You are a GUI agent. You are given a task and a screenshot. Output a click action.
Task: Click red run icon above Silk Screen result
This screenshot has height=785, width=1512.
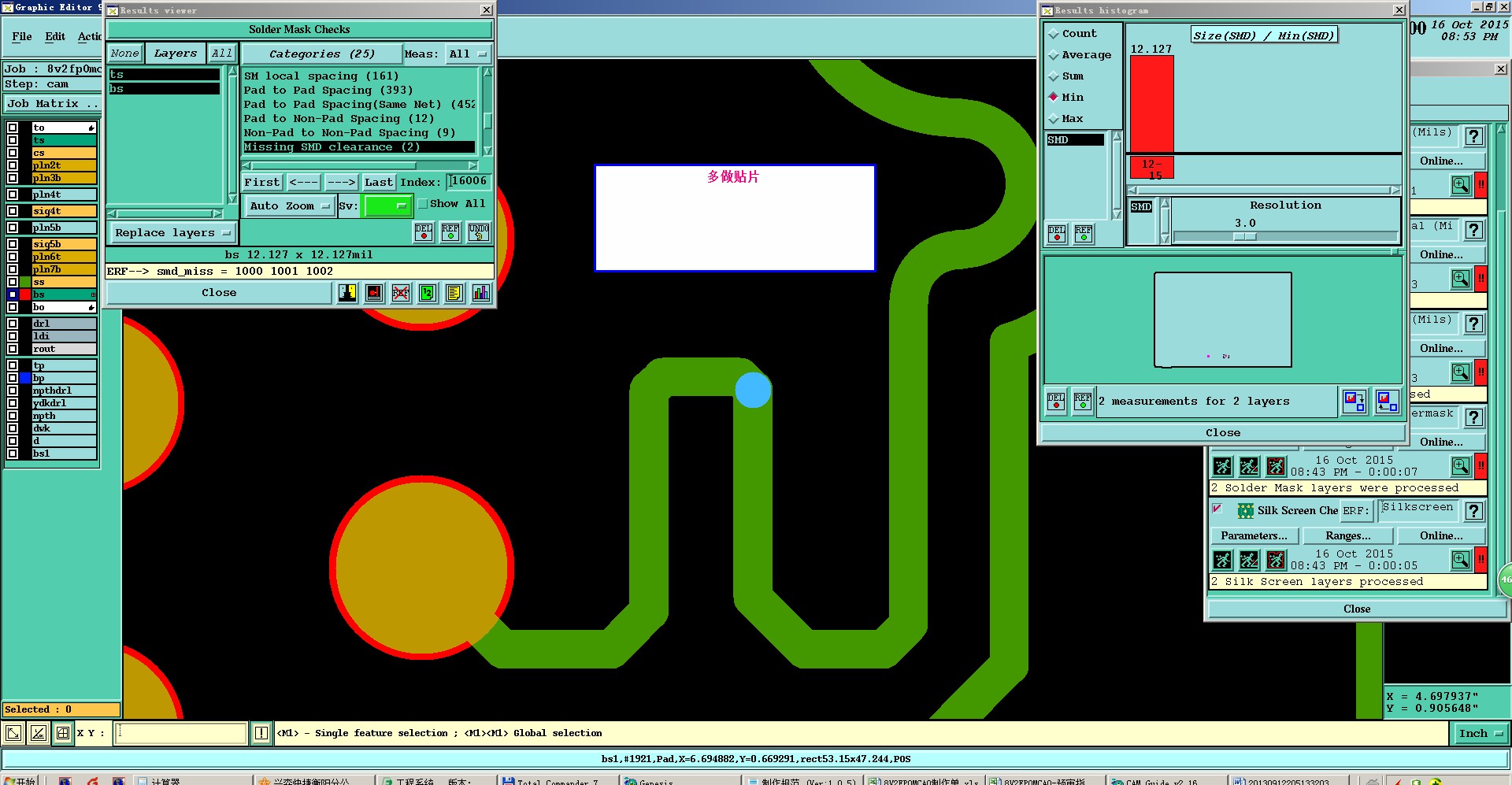pos(1276,560)
